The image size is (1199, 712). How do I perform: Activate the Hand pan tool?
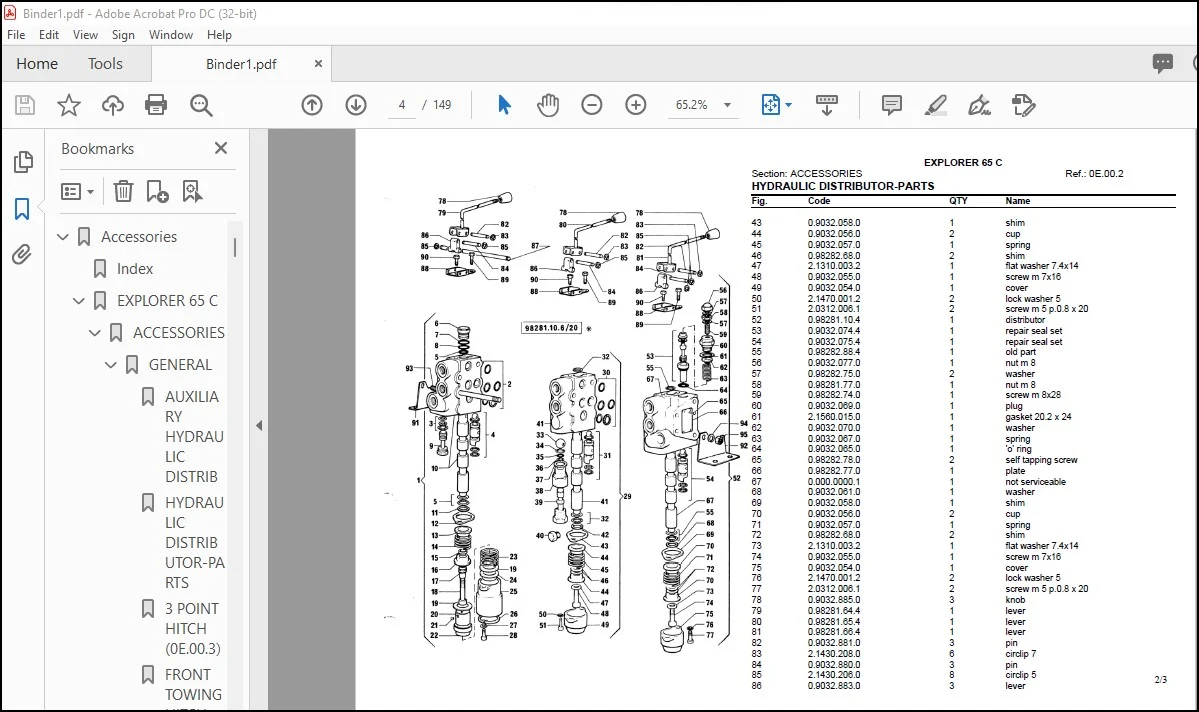tap(548, 105)
